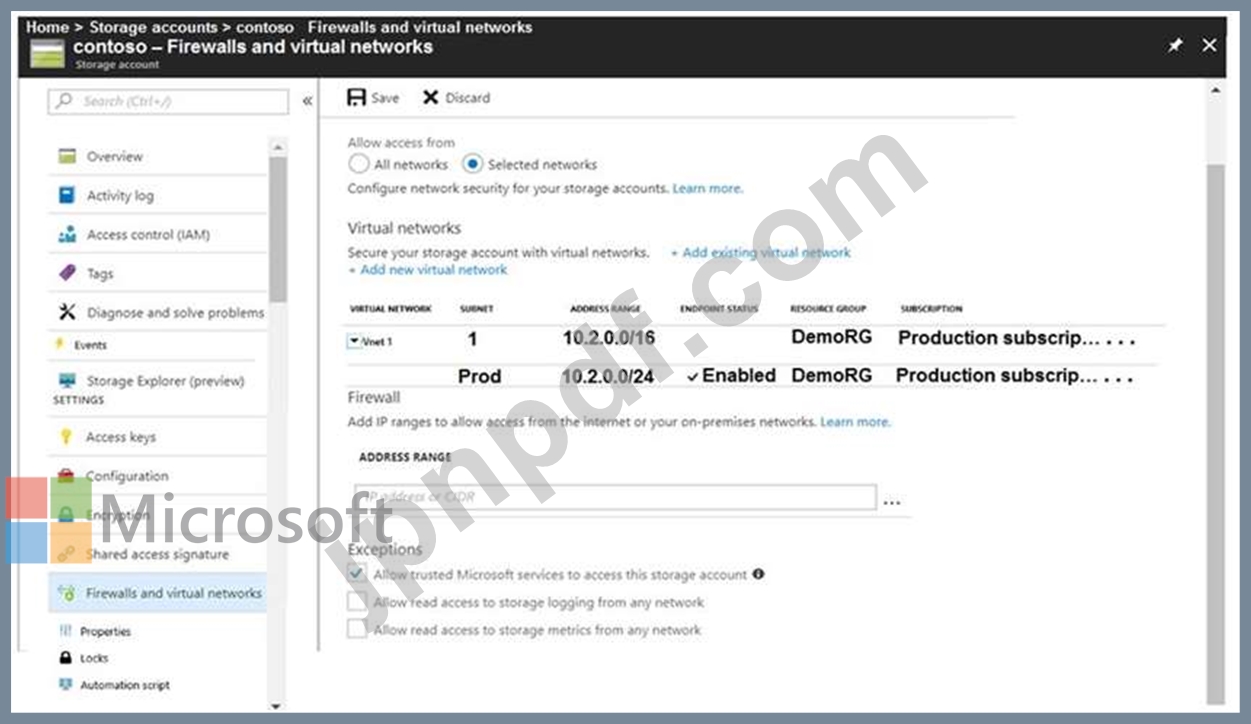Image resolution: width=1251 pixels, height=724 pixels.
Task: Open Access control (IAM) menu item
Action: tap(148, 235)
